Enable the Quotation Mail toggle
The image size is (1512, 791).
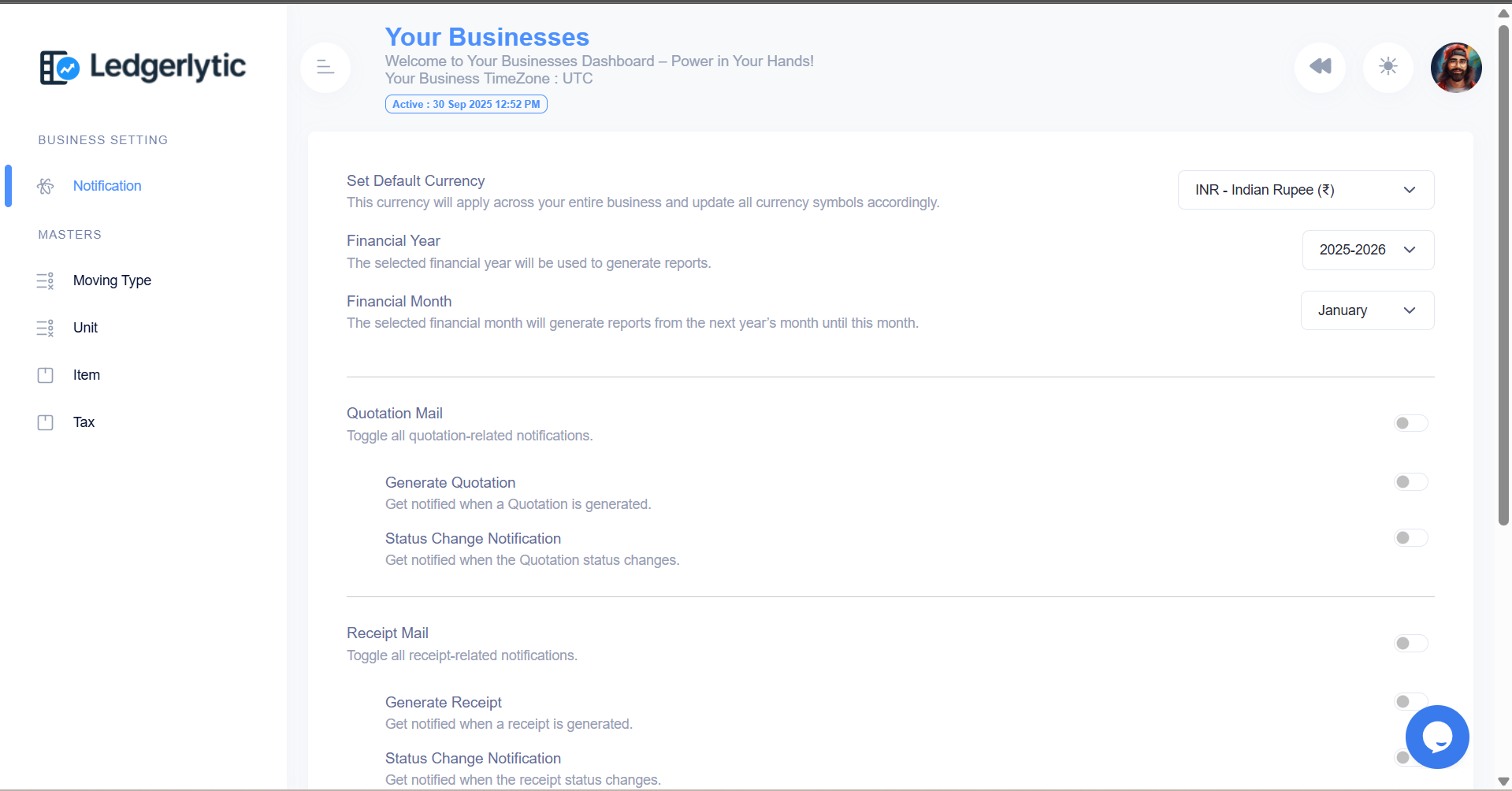point(1410,424)
